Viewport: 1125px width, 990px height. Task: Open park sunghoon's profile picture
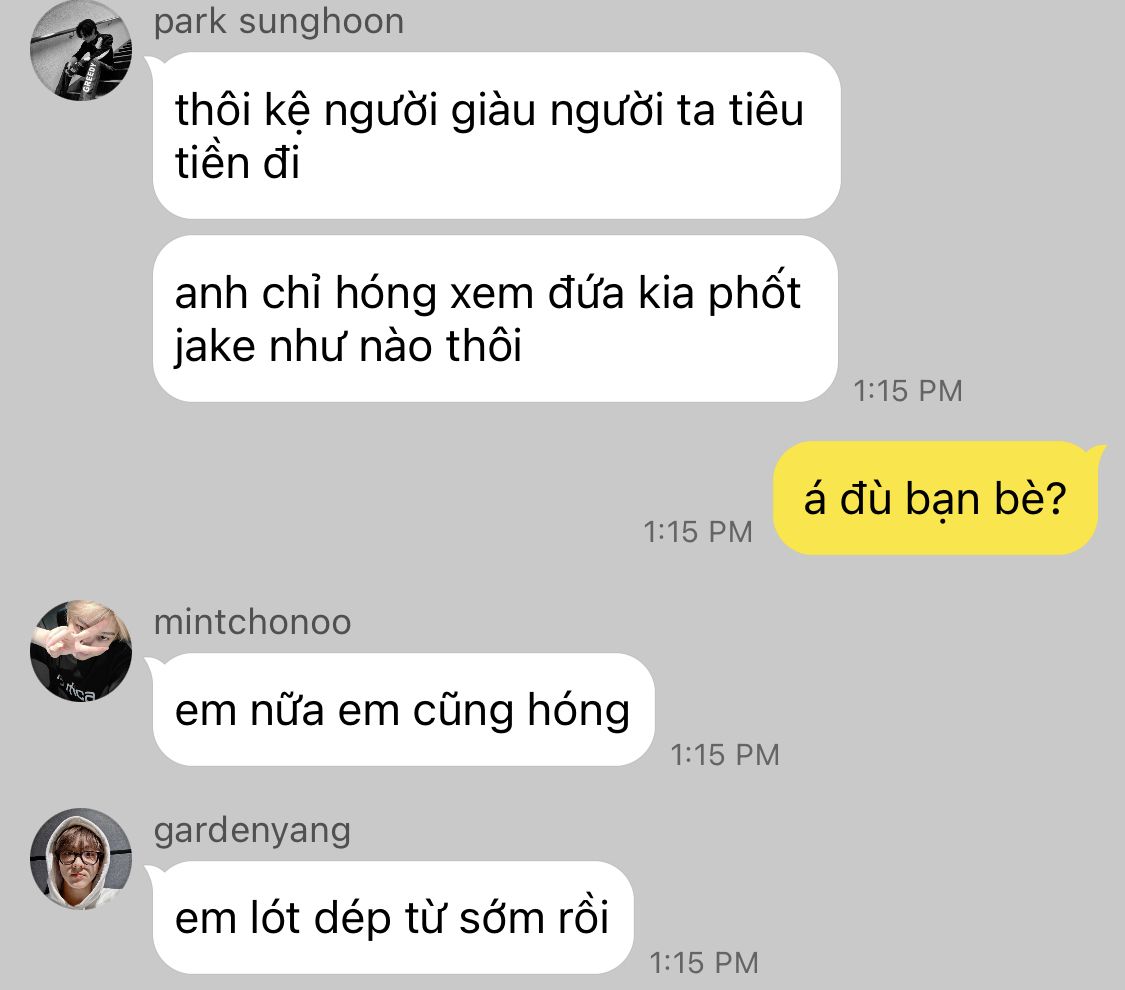(81, 50)
